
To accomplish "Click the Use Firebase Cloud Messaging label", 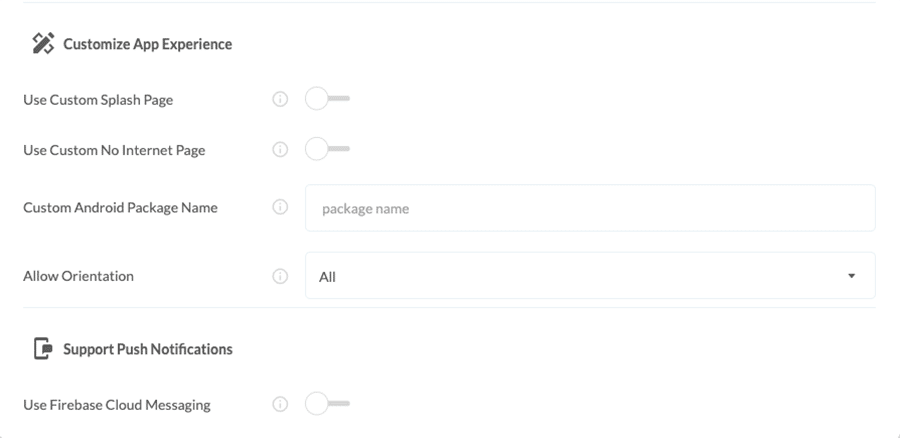I will pos(117,405).
